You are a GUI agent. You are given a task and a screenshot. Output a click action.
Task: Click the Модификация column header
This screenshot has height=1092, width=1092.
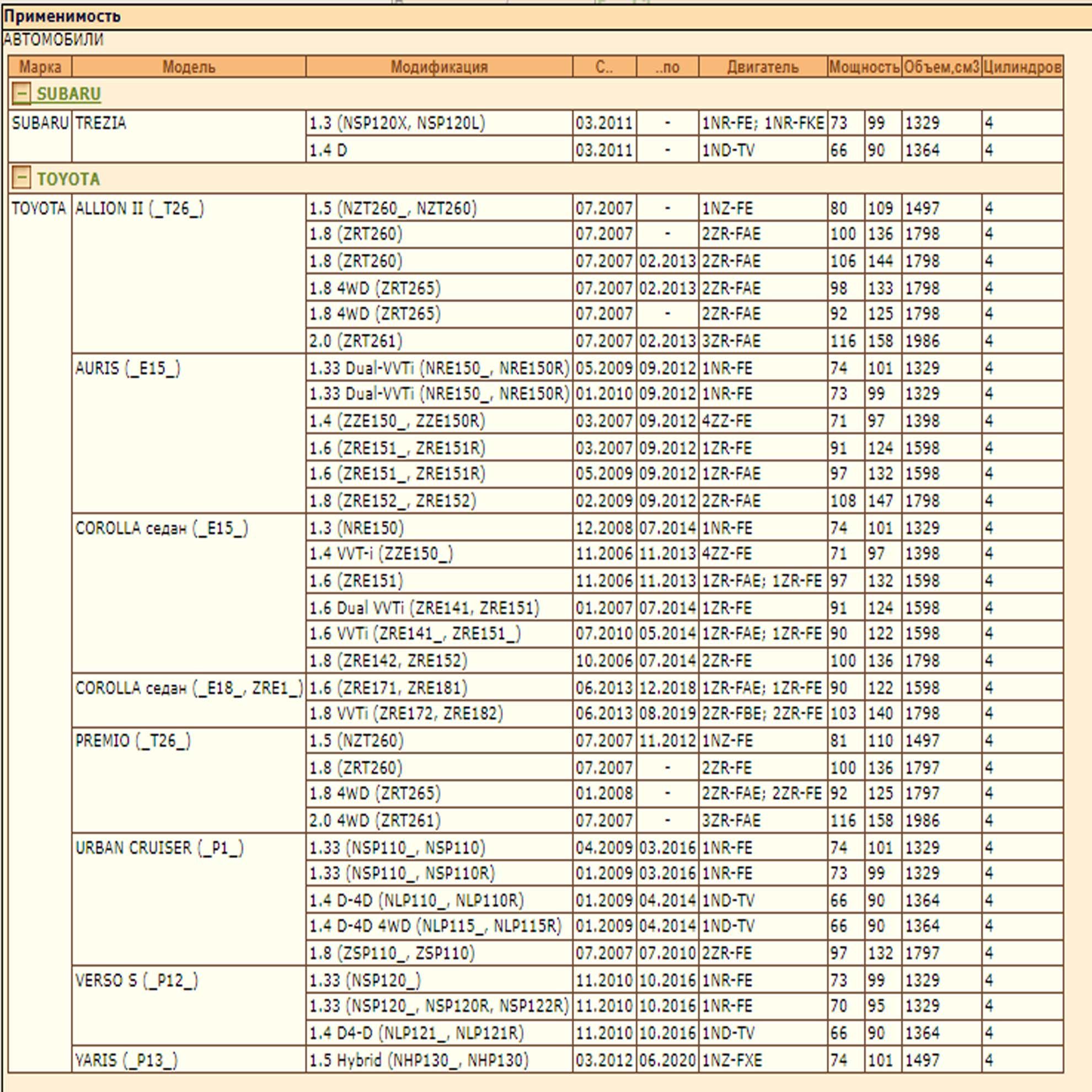438,67
